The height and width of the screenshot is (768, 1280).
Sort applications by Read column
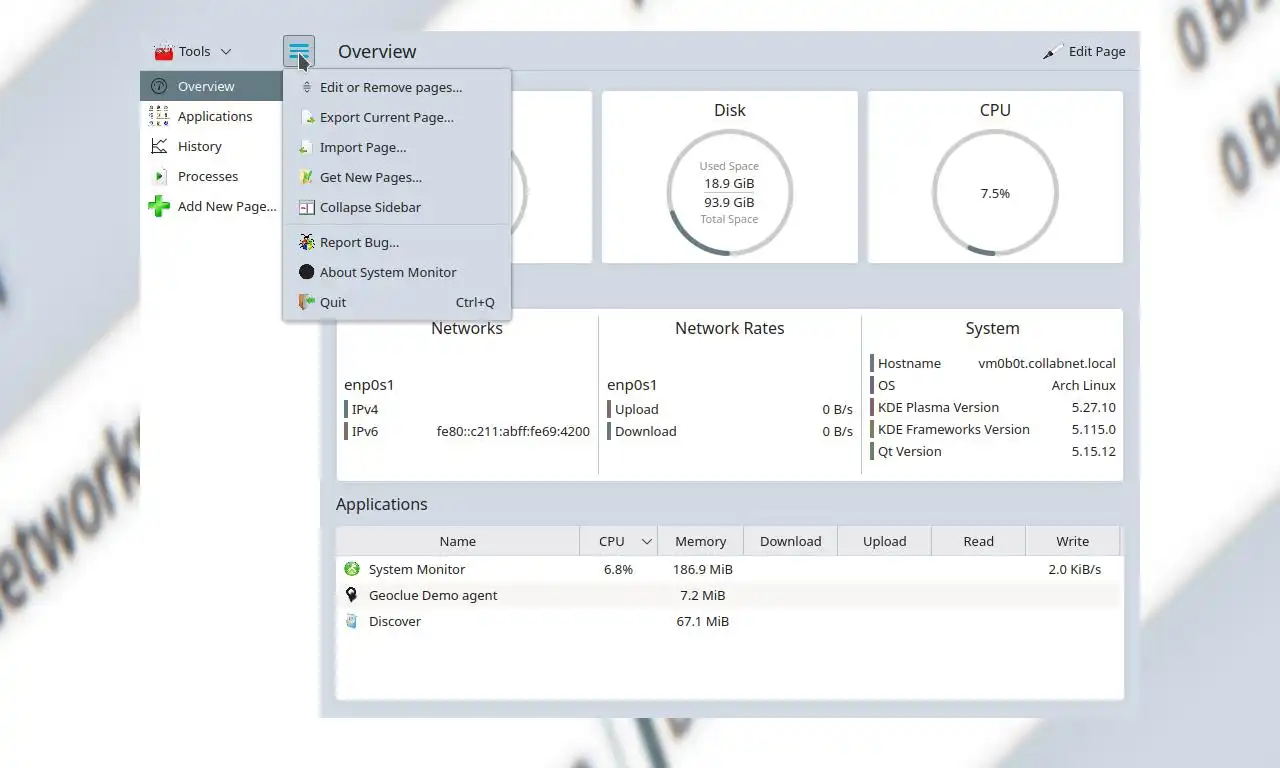click(979, 541)
